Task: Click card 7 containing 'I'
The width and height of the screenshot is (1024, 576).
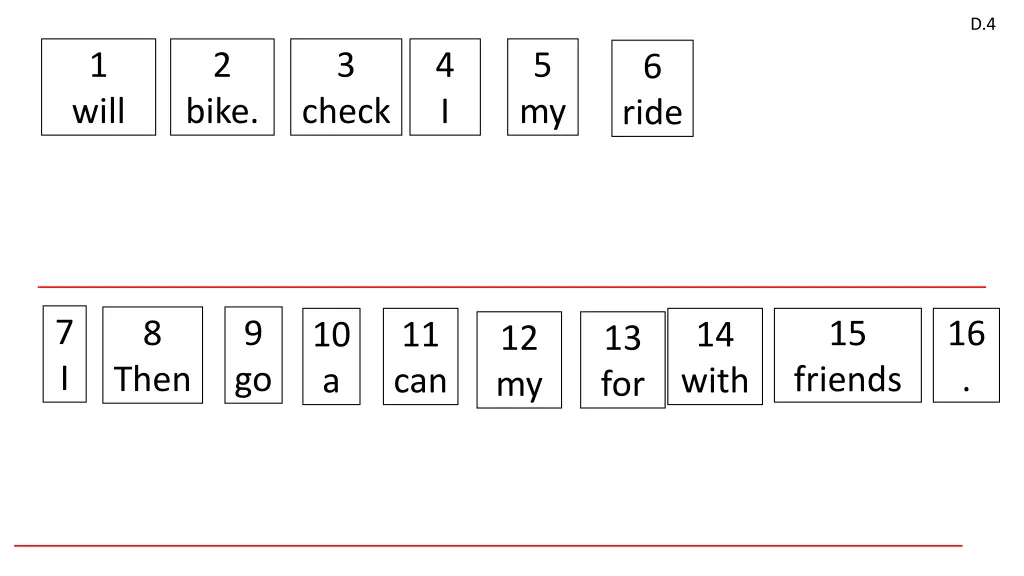Action: pos(64,353)
